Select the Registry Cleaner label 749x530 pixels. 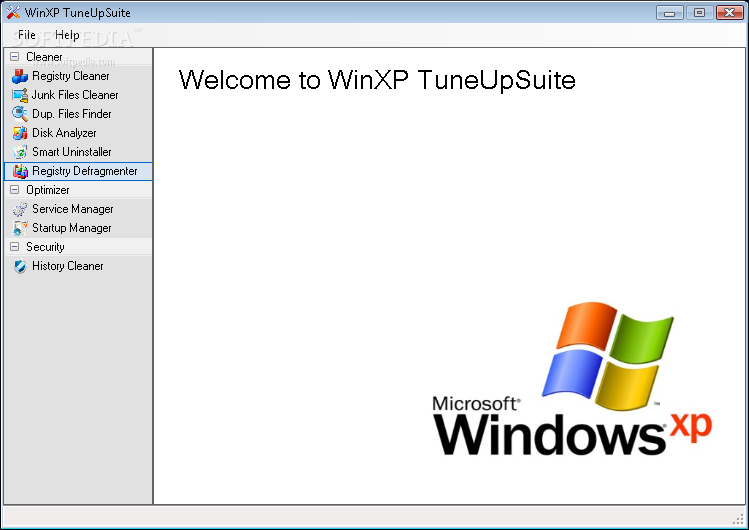coord(71,76)
